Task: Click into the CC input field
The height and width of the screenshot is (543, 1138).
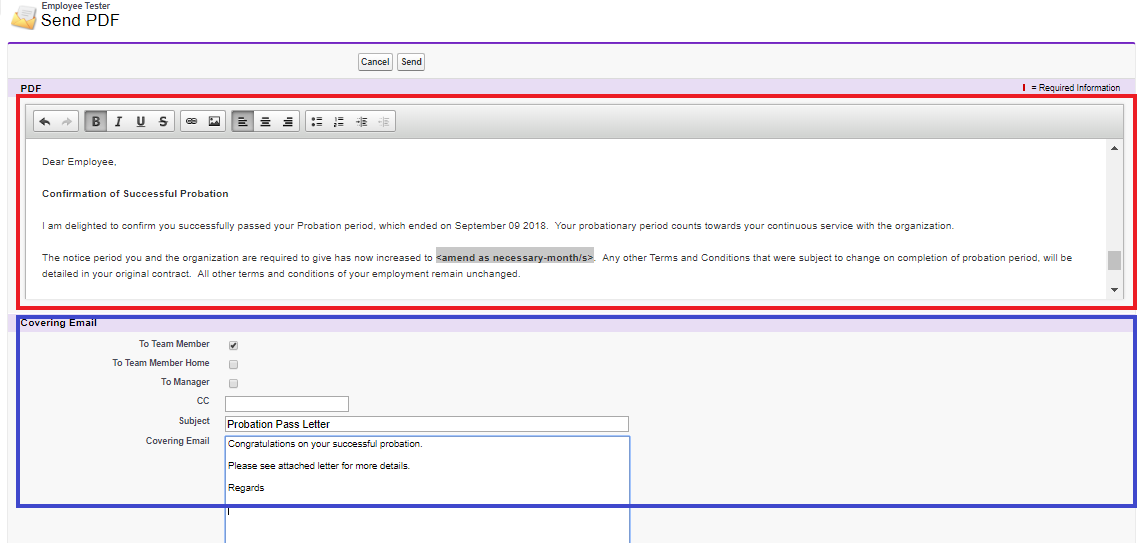Action: [286, 404]
